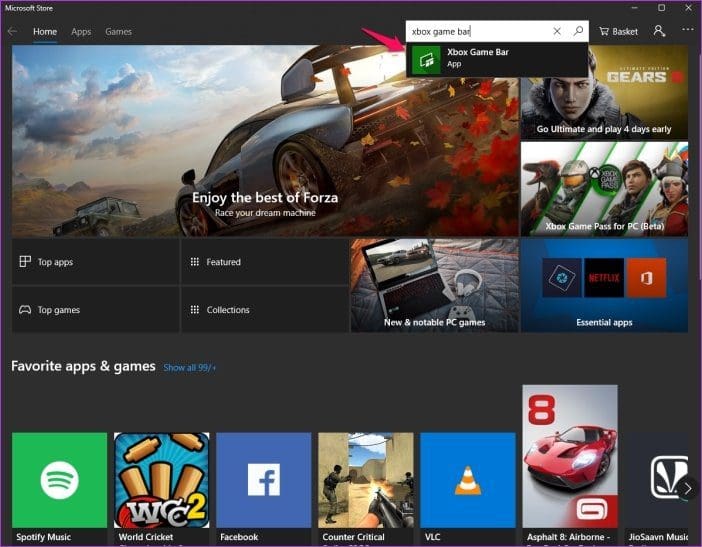Image resolution: width=702 pixels, height=547 pixels.
Task: Open Top apps
Action: click(95, 262)
